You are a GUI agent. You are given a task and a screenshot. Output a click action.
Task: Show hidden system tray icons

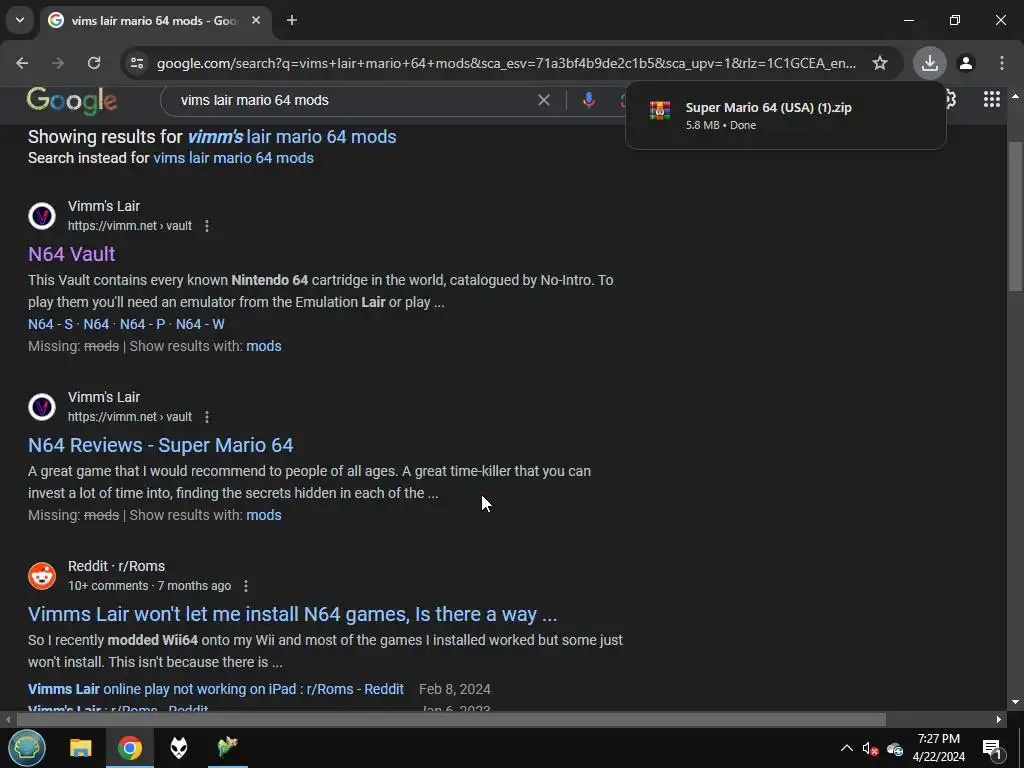pos(846,748)
